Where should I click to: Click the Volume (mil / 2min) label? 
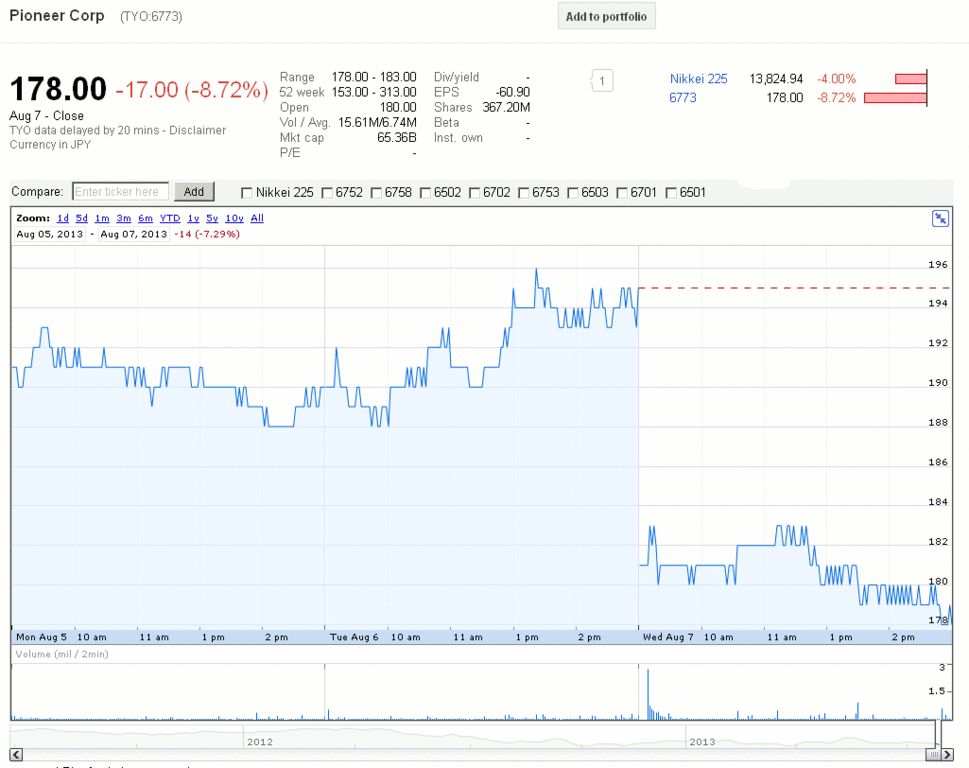(62, 654)
